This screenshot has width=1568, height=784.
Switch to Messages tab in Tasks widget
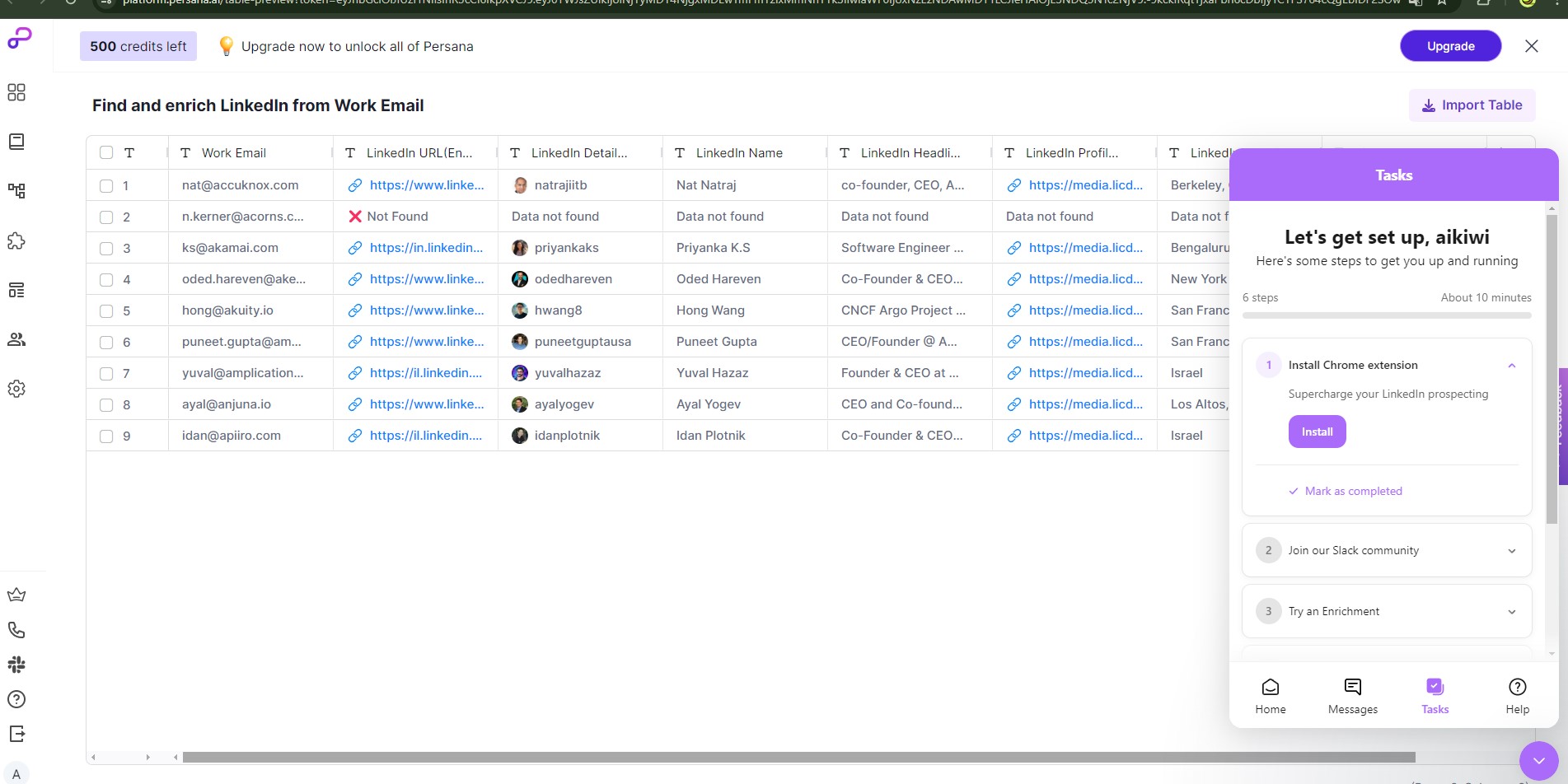coord(1353,696)
